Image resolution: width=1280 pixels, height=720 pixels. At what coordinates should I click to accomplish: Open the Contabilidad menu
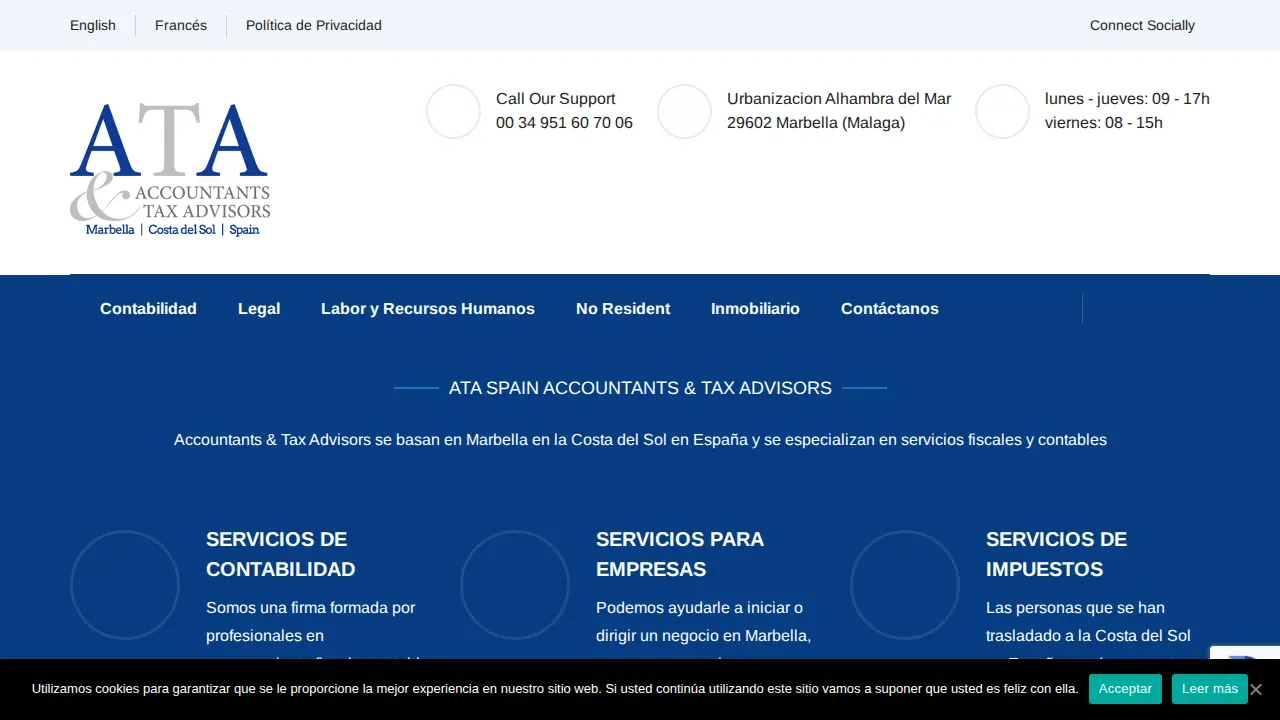[x=148, y=309]
